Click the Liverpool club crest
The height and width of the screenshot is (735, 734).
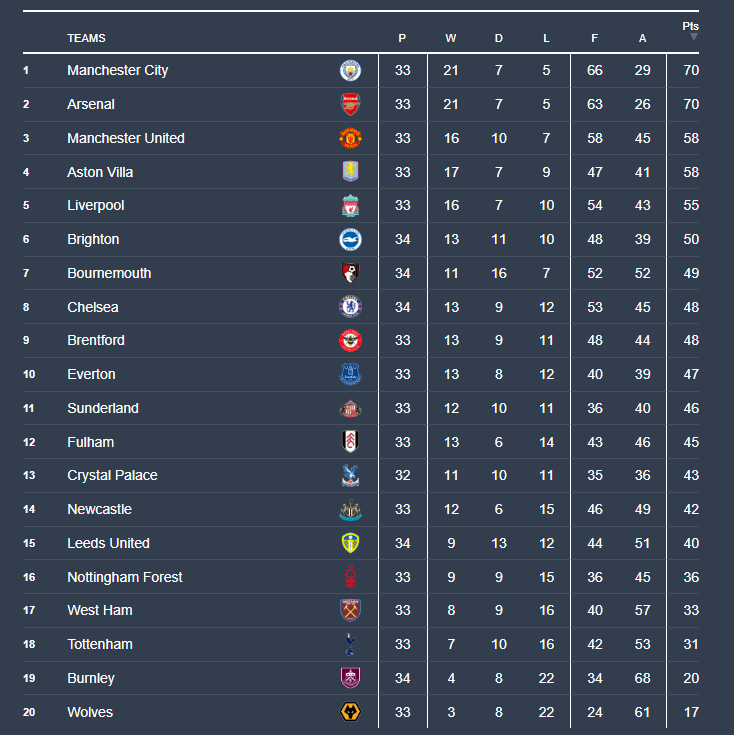click(350, 206)
